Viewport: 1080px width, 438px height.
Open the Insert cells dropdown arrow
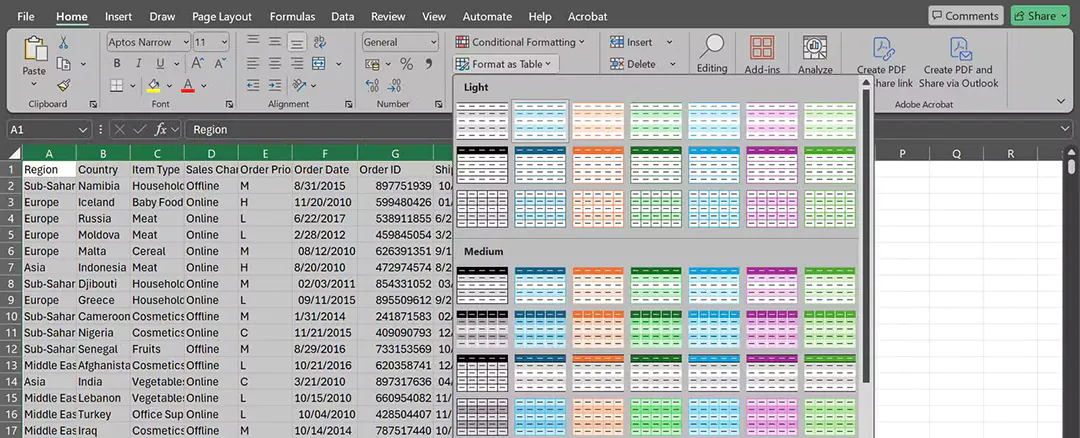click(669, 42)
